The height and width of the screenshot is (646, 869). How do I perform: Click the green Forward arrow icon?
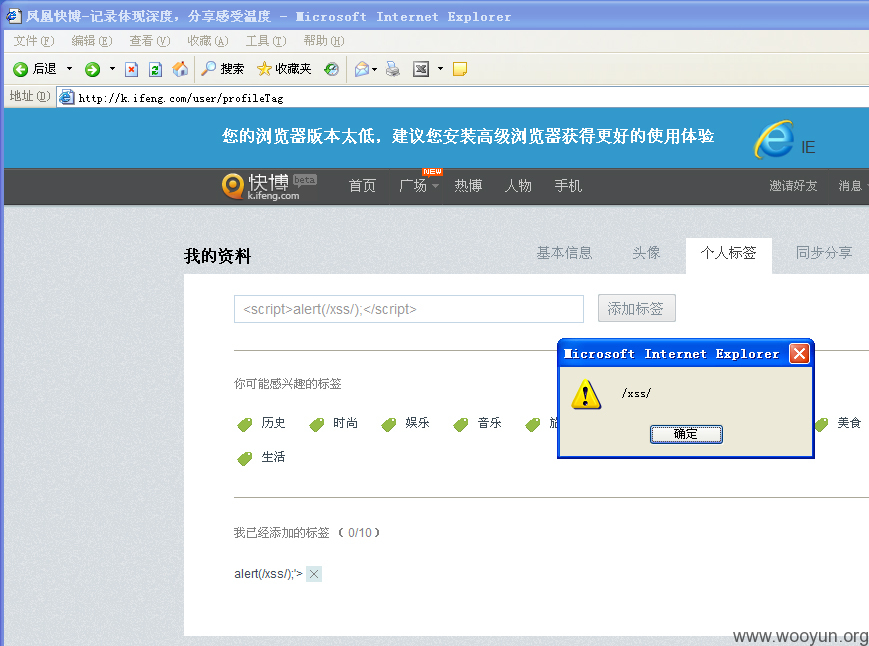pyautogui.click(x=93, y=69)
